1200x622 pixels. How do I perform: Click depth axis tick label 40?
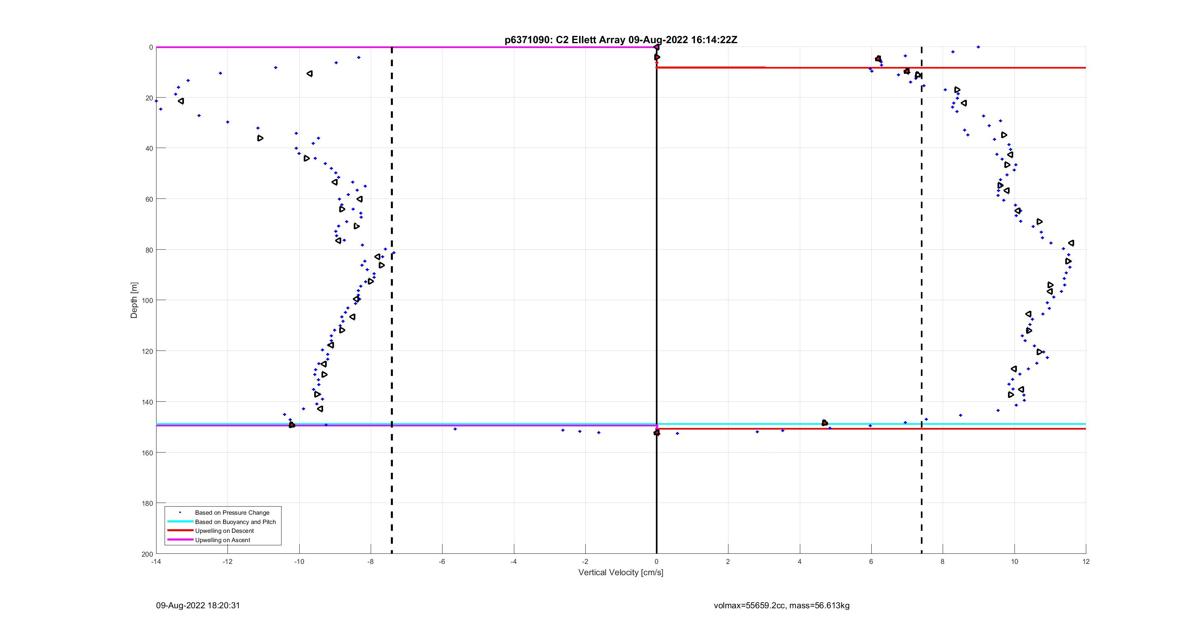[149, 148]
